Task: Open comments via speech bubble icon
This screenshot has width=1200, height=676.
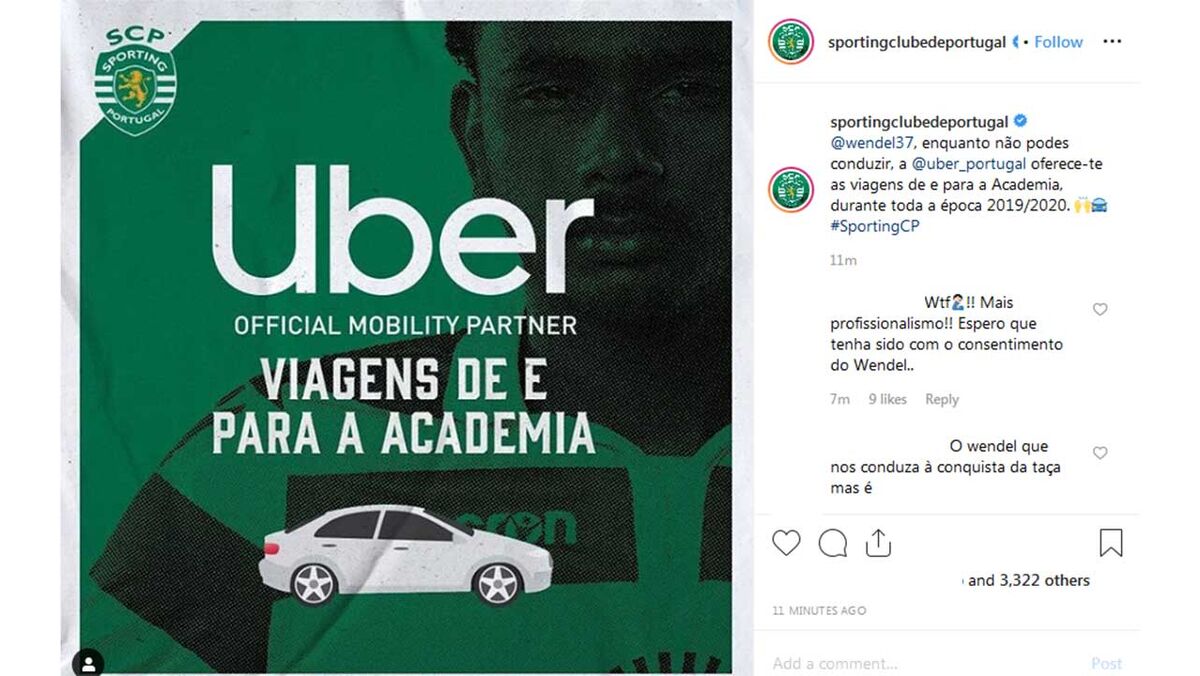Action: coord(832,543)
